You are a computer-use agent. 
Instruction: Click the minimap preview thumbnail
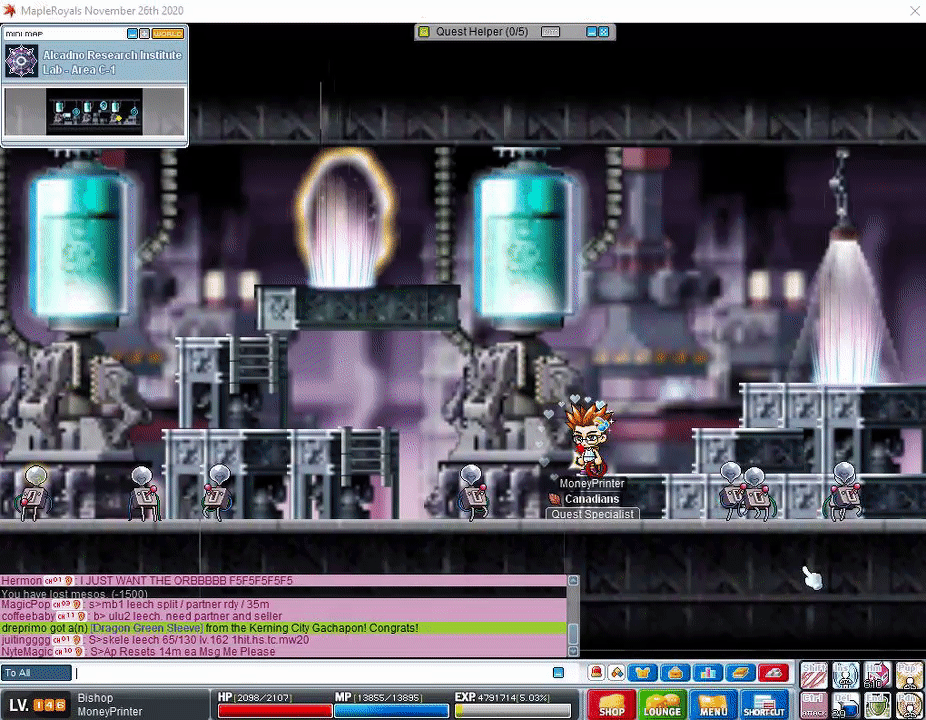(x=94, y=111)
